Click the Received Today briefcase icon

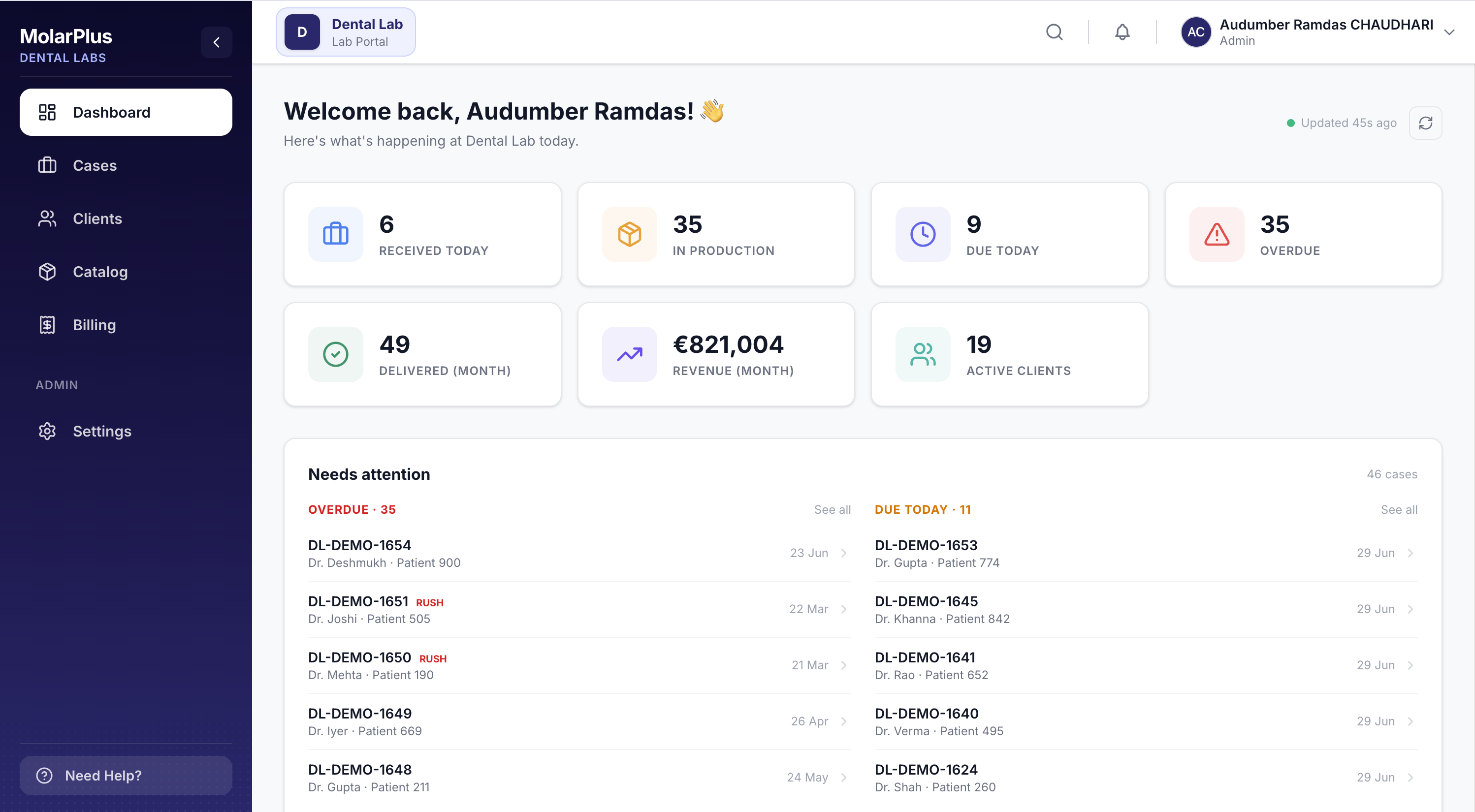point(336,234)
